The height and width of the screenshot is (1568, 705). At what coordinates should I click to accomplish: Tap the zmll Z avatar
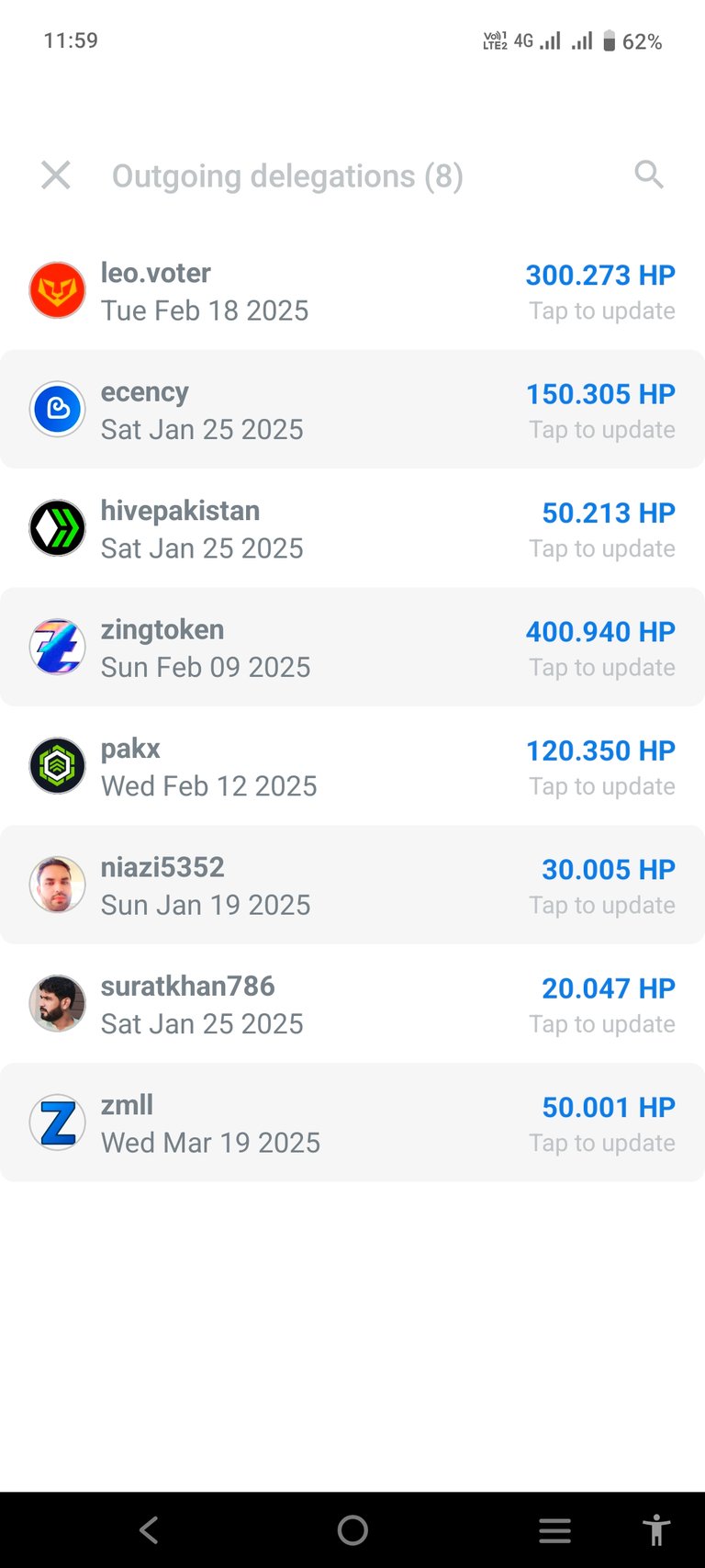click(58, 1122)
